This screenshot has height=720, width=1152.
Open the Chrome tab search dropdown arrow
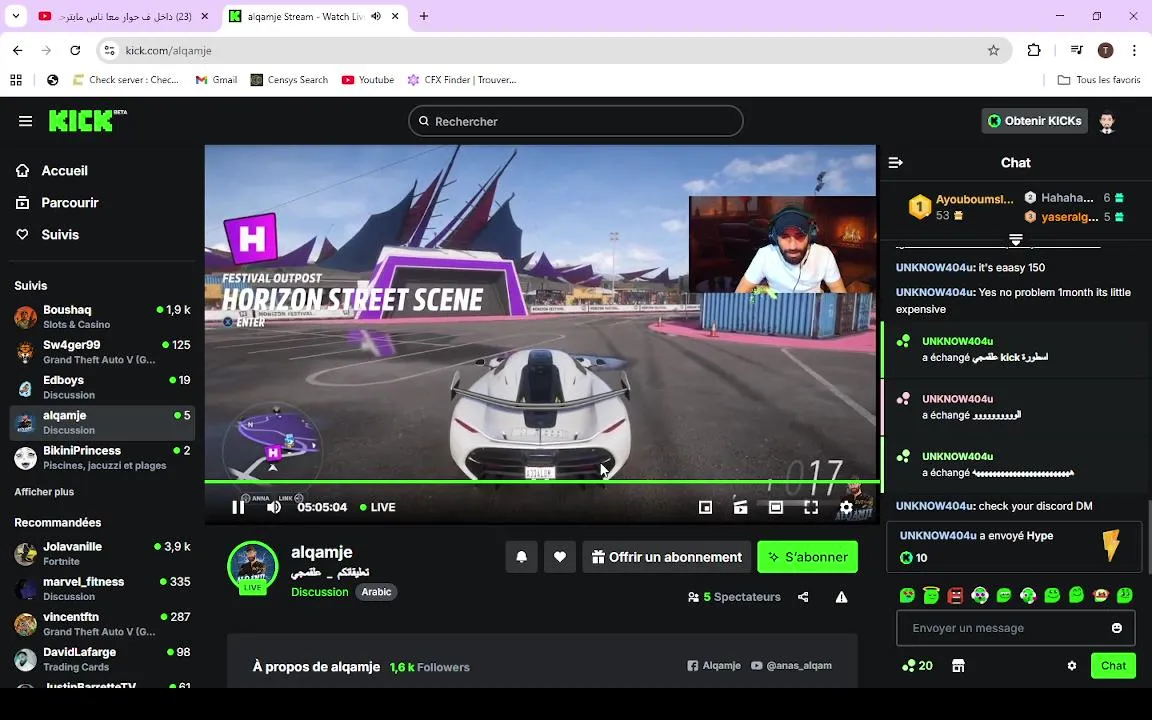tap(15, 16)
